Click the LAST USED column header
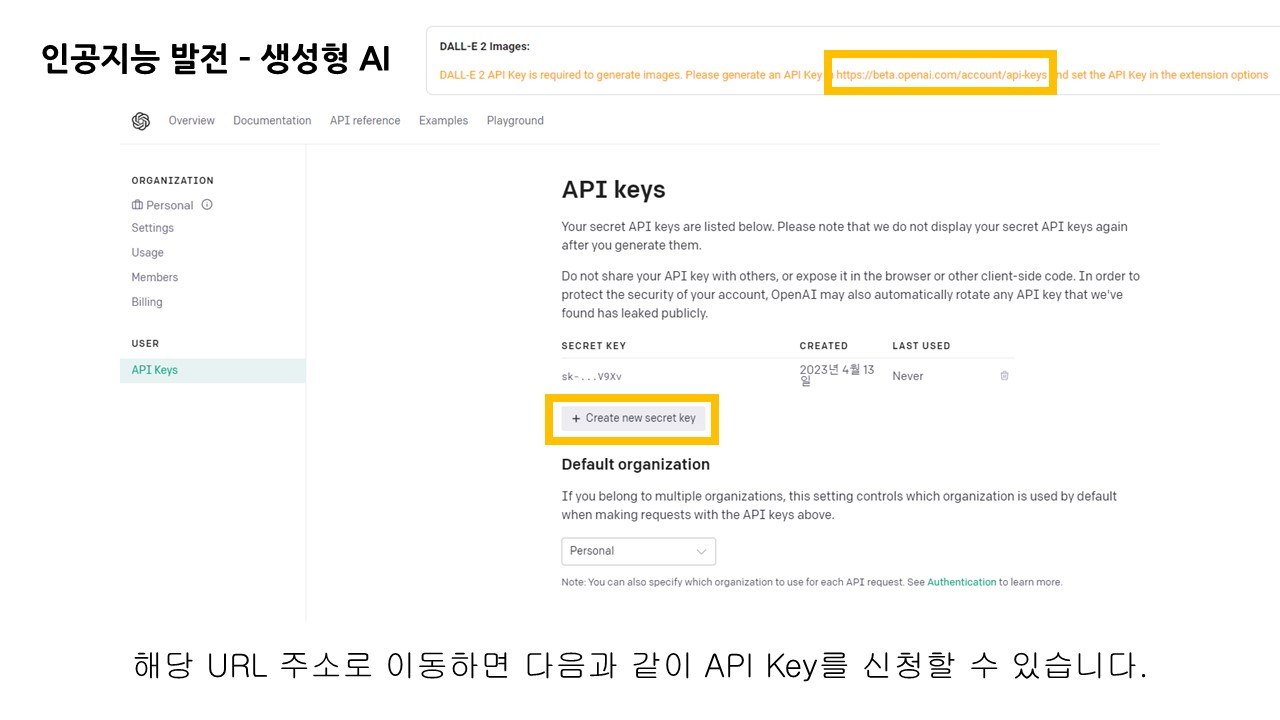The image size is (1280, 720). pos(922,346)
